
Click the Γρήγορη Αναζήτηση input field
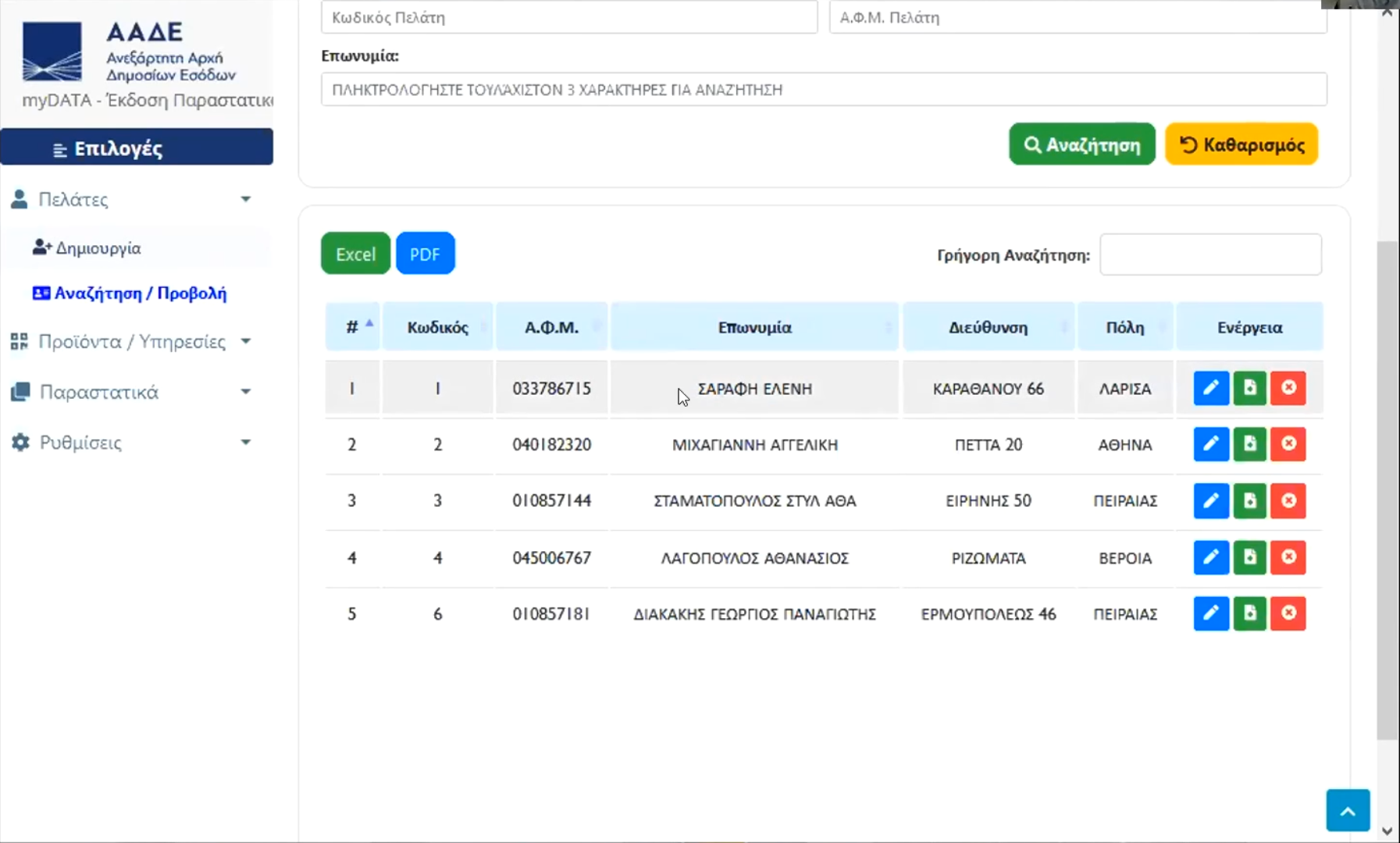tap(1210, 254)
